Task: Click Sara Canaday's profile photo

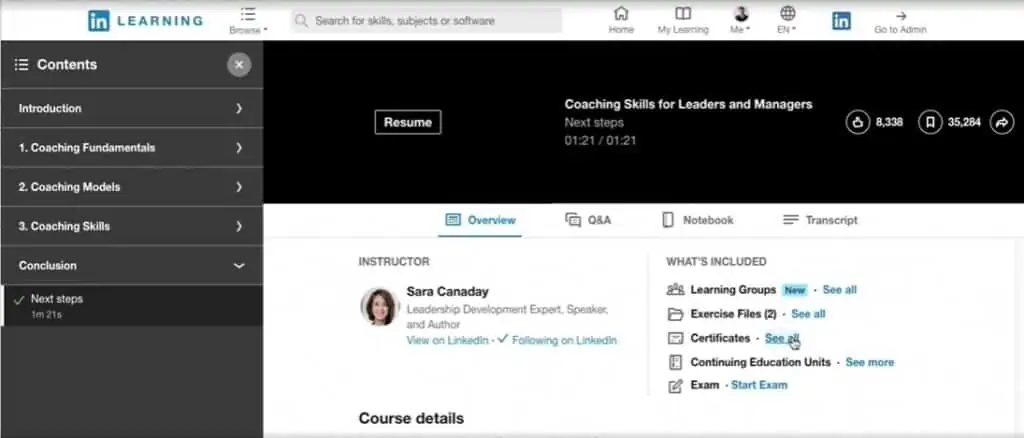Action: click(x=379, y=307)
